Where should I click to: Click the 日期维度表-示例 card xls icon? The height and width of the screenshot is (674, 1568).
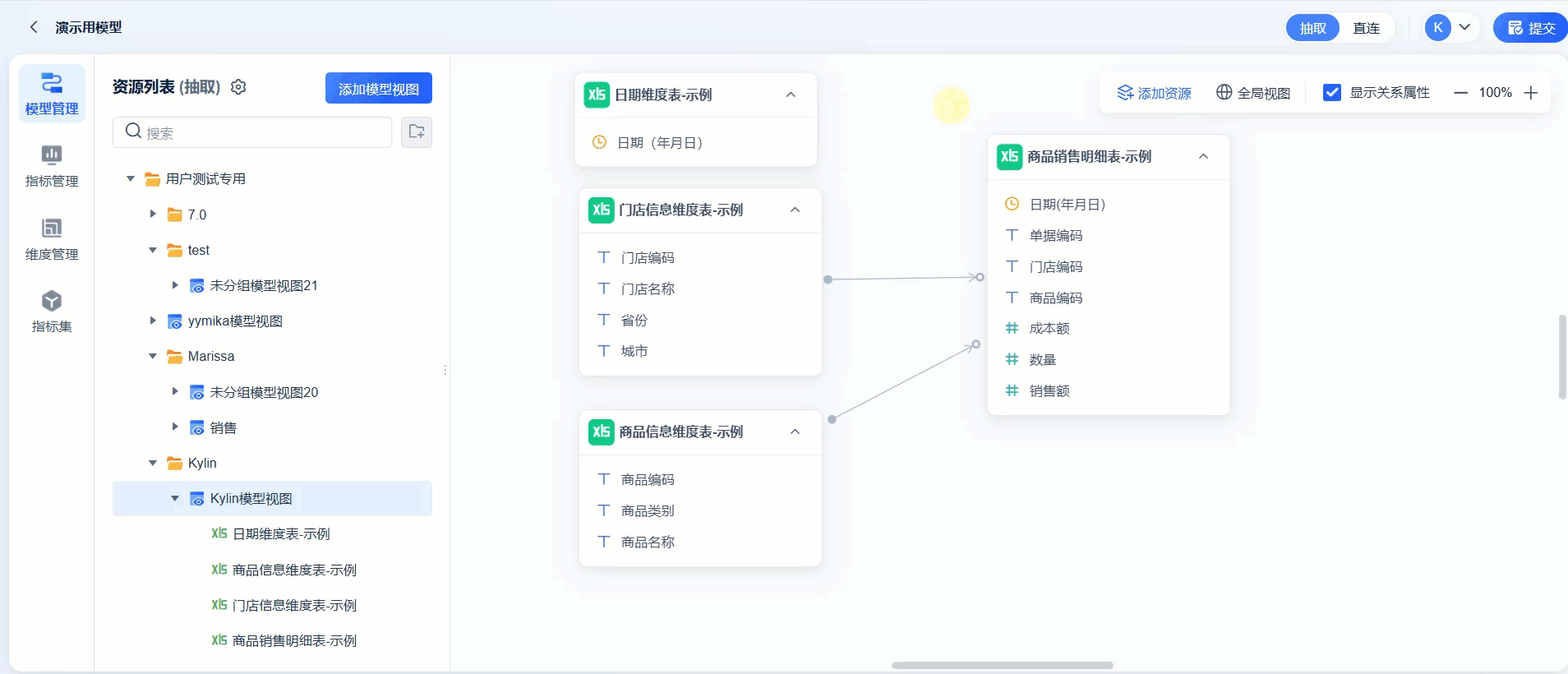pyautogui.click(x=597, y=95)
